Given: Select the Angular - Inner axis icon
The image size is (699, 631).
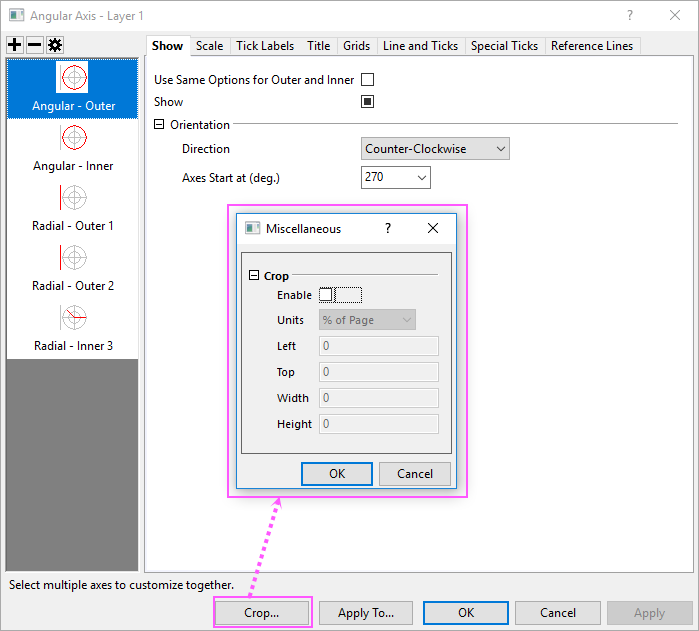Looking at the screenshot, I should [x=73, y=137].
